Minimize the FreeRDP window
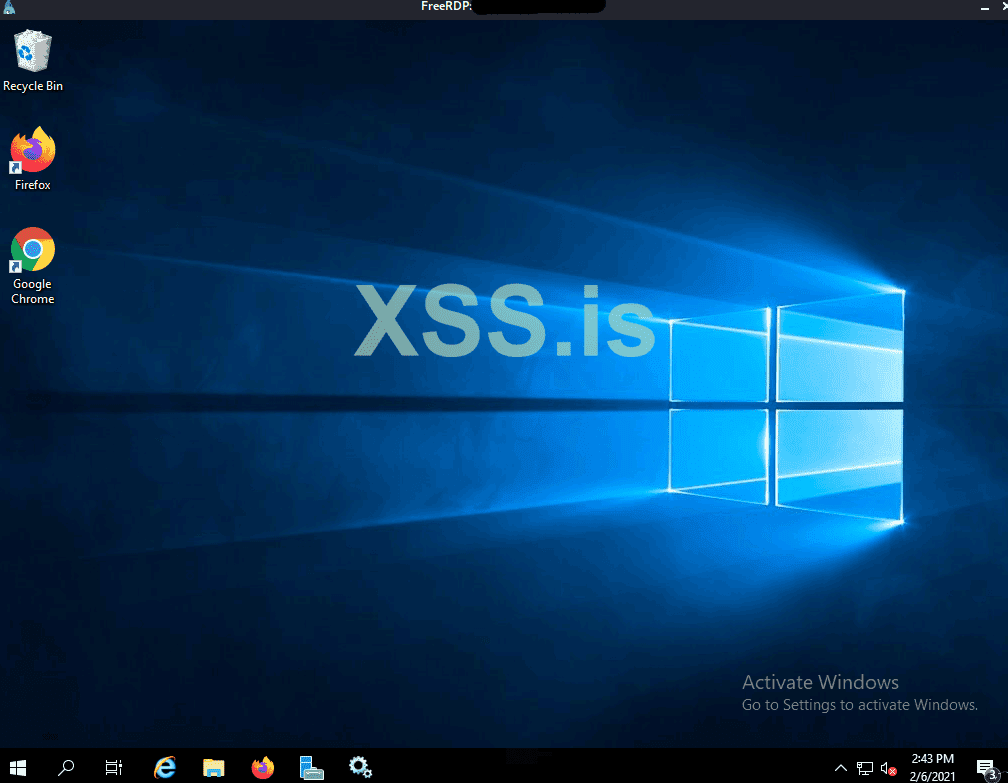The image size is (1008, 783). (x=984, y=7)
